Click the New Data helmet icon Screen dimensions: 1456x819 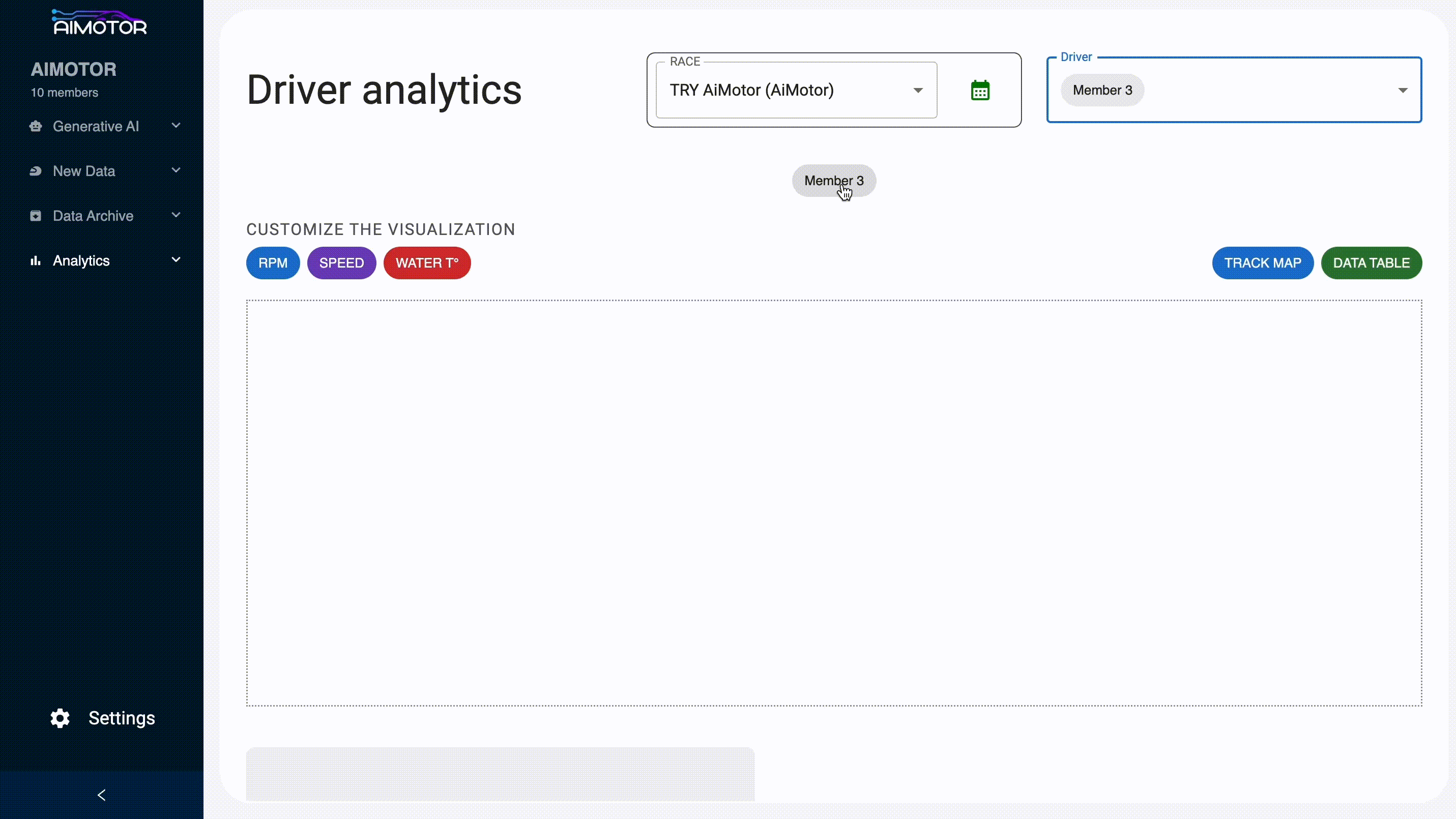36,171
